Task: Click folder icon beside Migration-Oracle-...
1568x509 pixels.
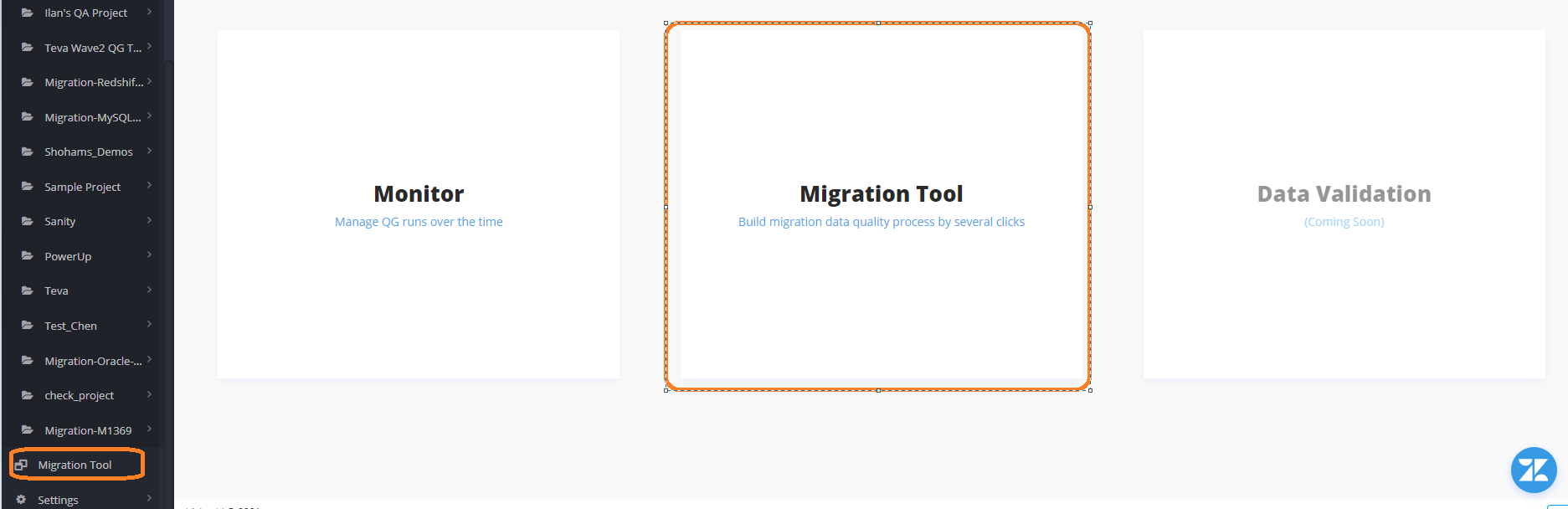Action: [x=28, y=361]
